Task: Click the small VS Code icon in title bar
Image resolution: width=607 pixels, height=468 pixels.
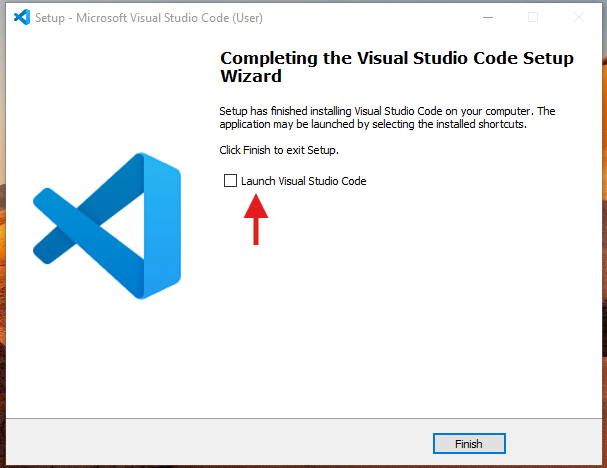Action: (22, 17)
